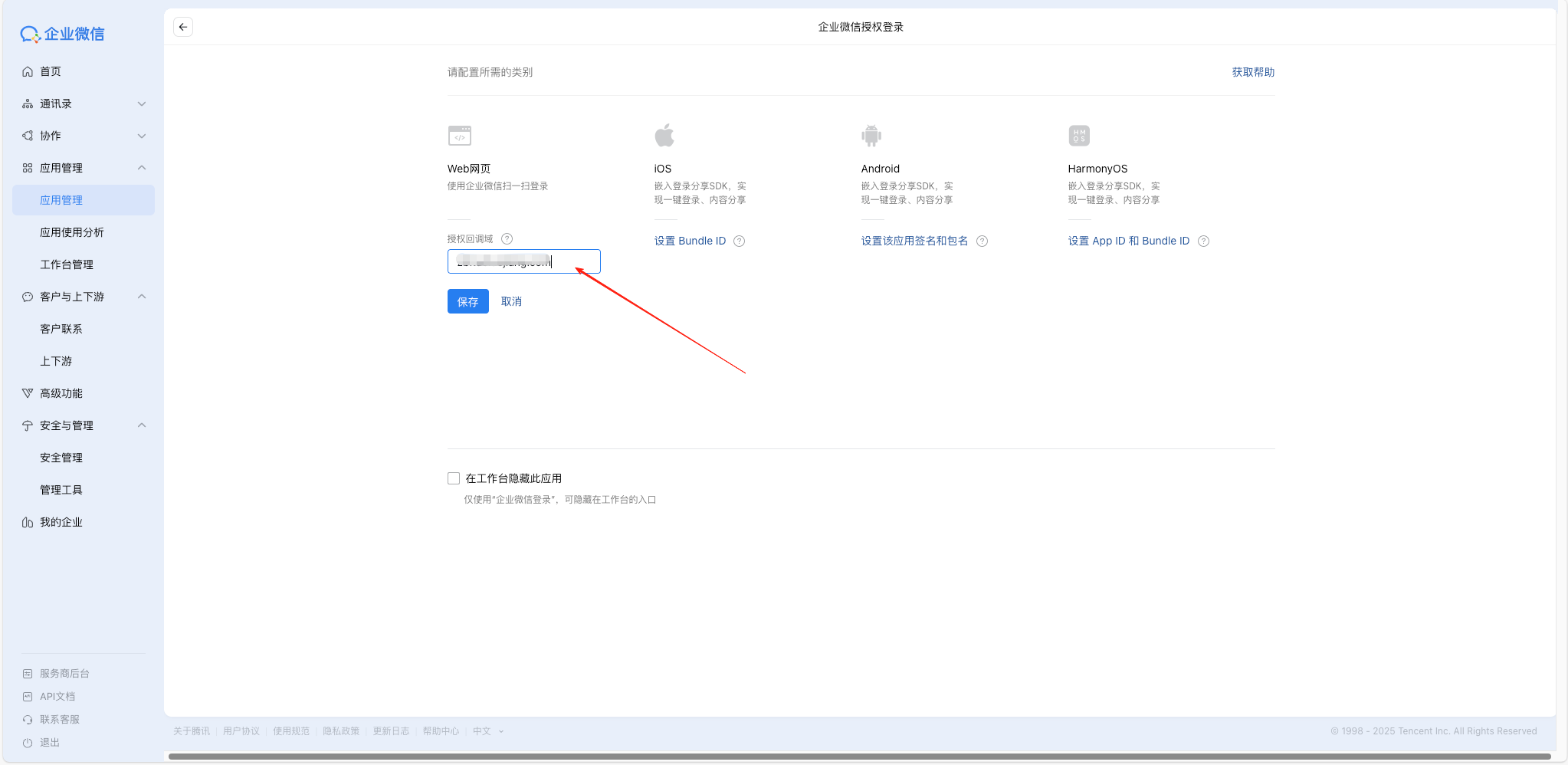Screen dimensions: 1568x765
Task: Click the Web网页 platform icon
Action: click(x=459, y=136)
